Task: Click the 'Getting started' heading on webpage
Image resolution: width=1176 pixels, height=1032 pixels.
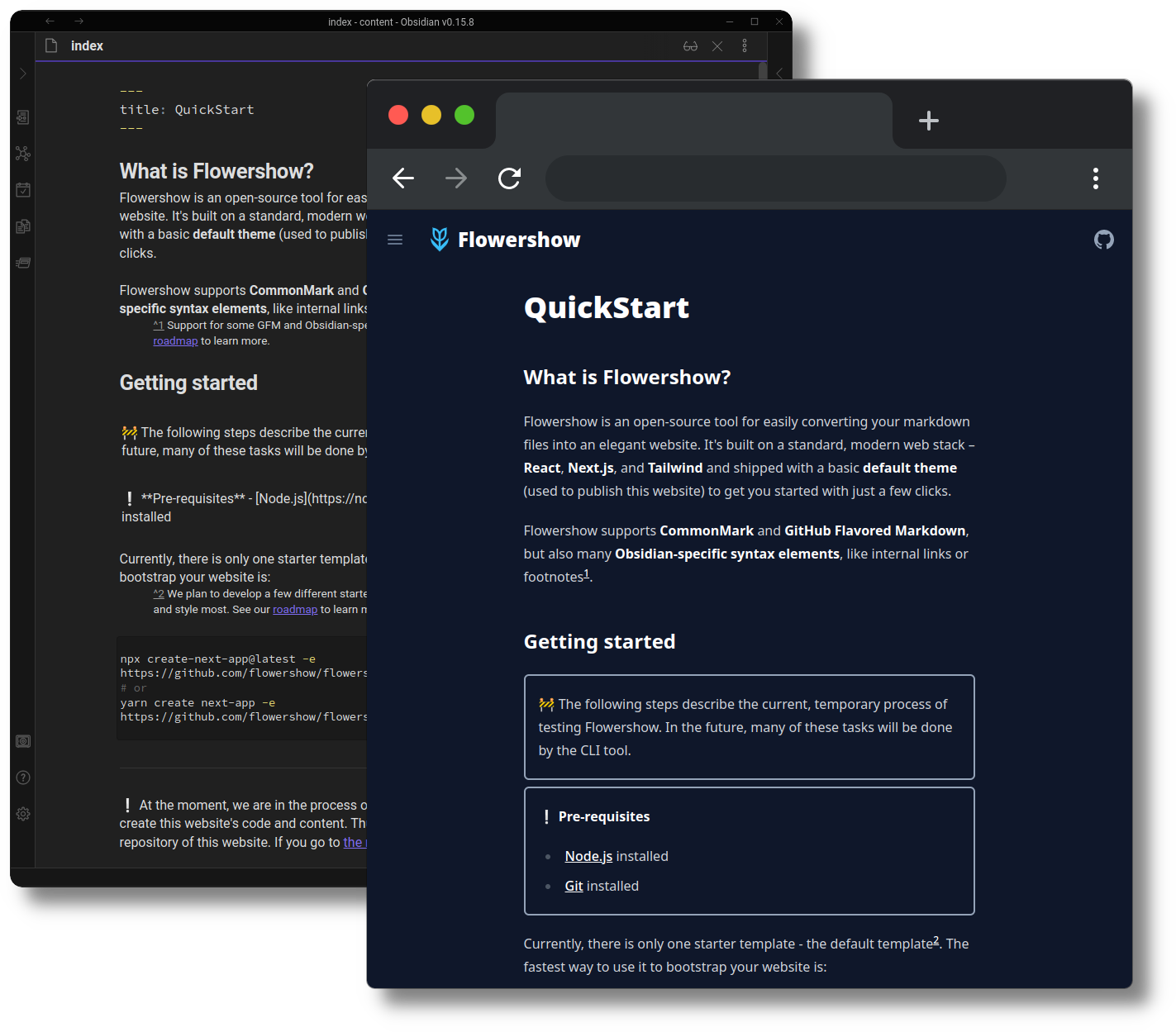Action: click(599, 641)
